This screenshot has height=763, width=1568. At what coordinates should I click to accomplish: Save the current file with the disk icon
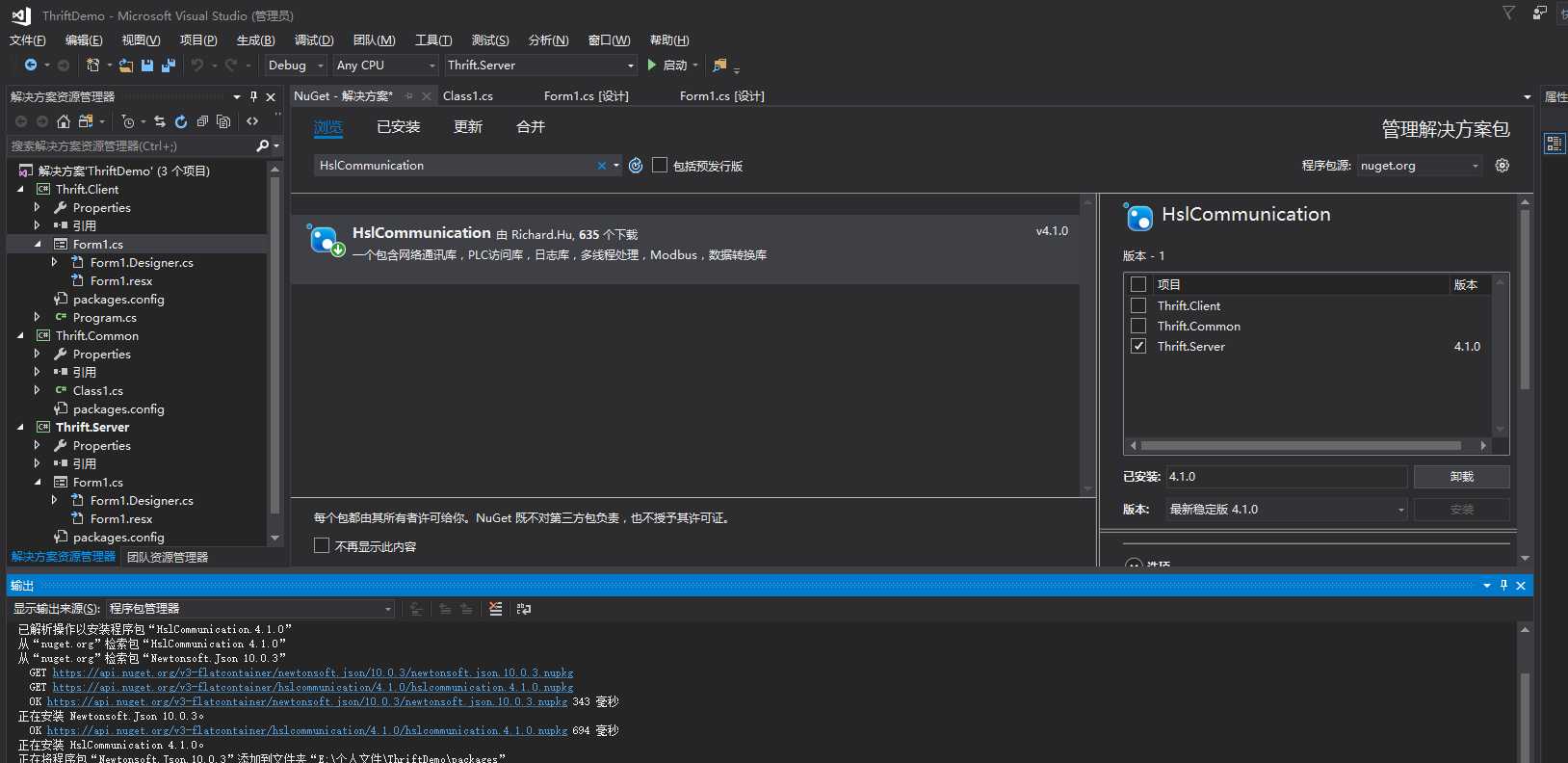[147, 65]
